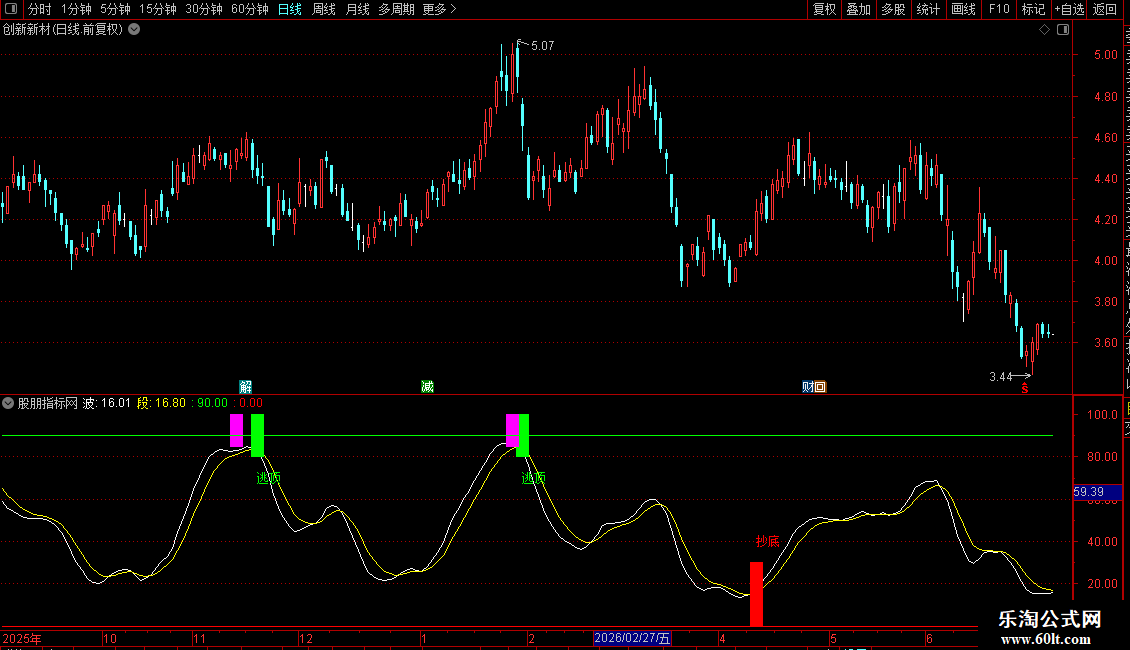Open the 统计 statistics tool

tap(927, 9)
